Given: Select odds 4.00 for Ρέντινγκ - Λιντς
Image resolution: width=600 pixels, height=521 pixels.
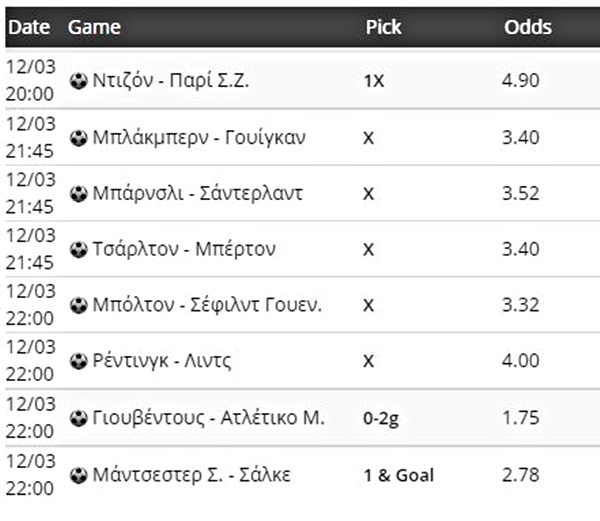Looking at the screenshot, I should click(520, 361).
